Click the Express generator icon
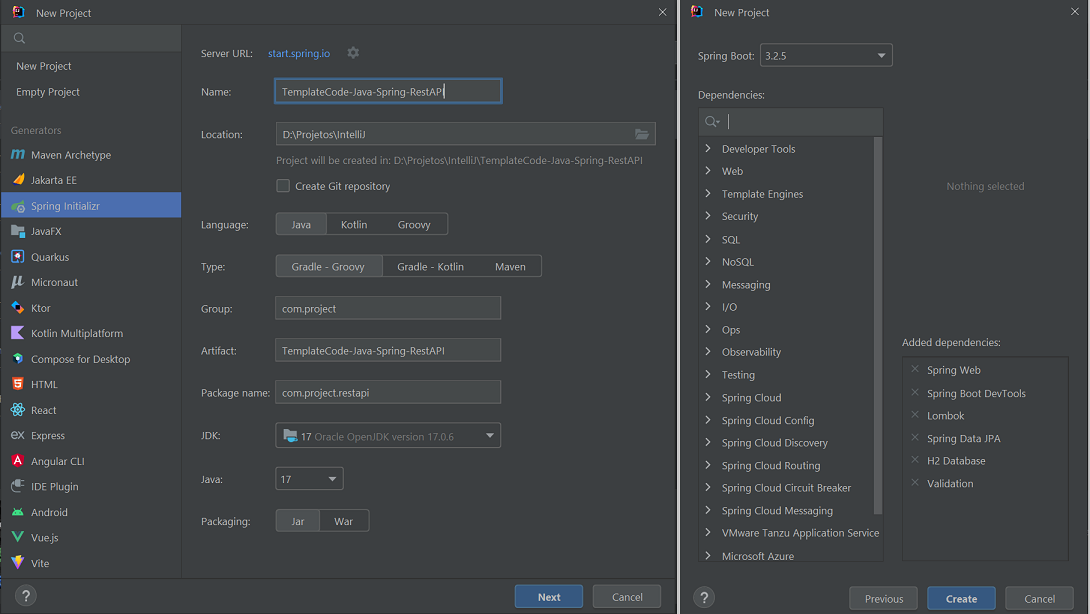The image size is (1090, 614). [18, 435]
